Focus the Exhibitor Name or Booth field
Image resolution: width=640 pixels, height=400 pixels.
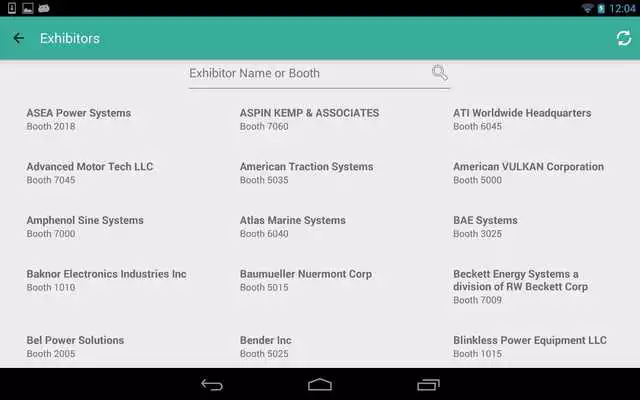pyautogui.click(x=319, y=74)
